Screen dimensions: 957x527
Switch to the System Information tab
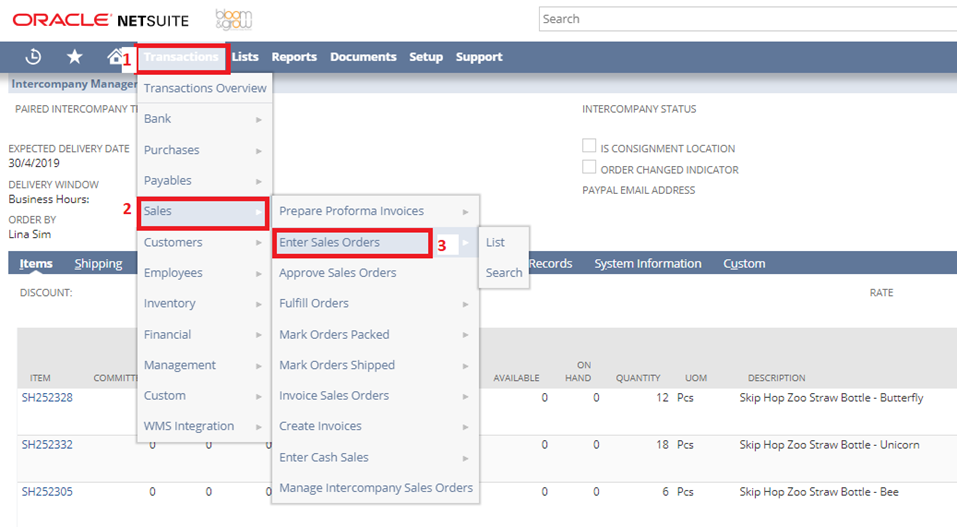tap(648, 264)
